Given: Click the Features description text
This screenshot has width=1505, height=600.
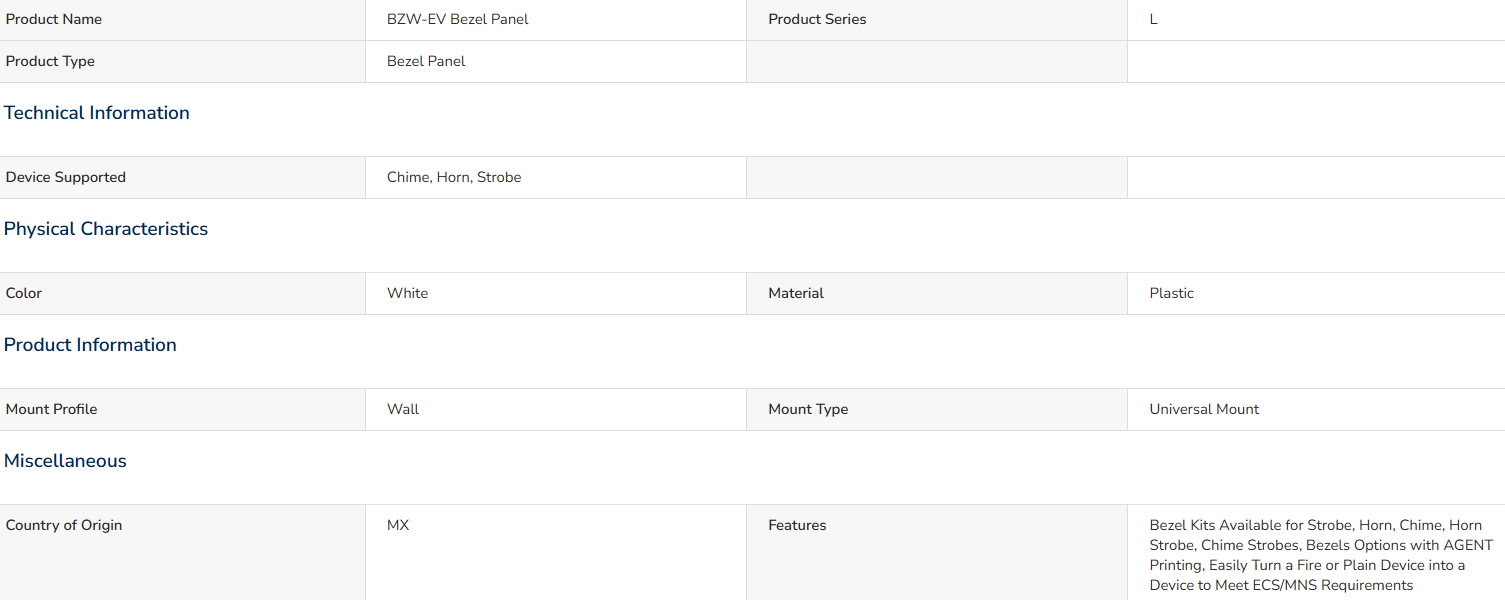Looking at the screenshot, I should click(x=1321, y=555).
